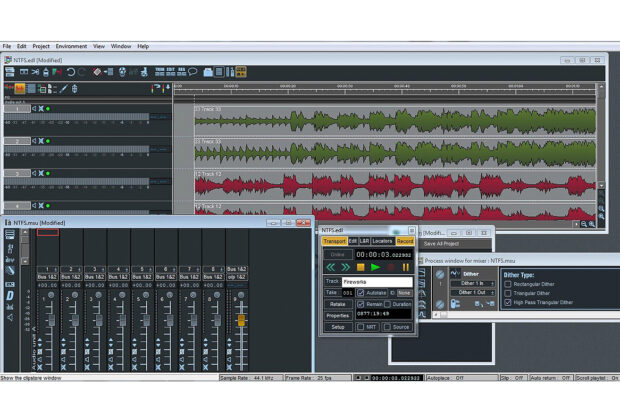Click the Properties button in transport
The image size is (620, 420).
click(x=337, y=316)
